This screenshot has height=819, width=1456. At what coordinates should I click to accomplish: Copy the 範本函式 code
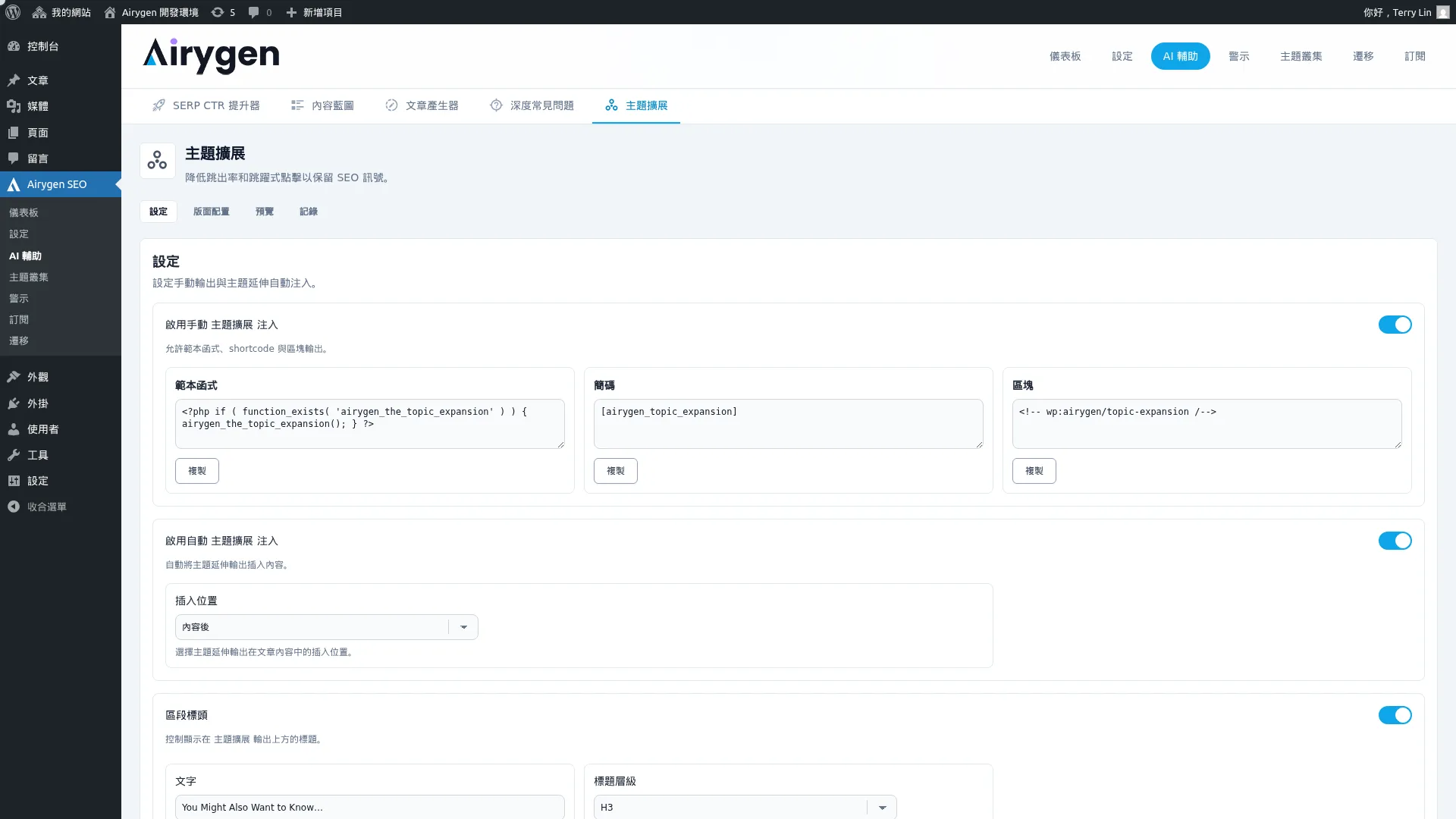(197, 471)
